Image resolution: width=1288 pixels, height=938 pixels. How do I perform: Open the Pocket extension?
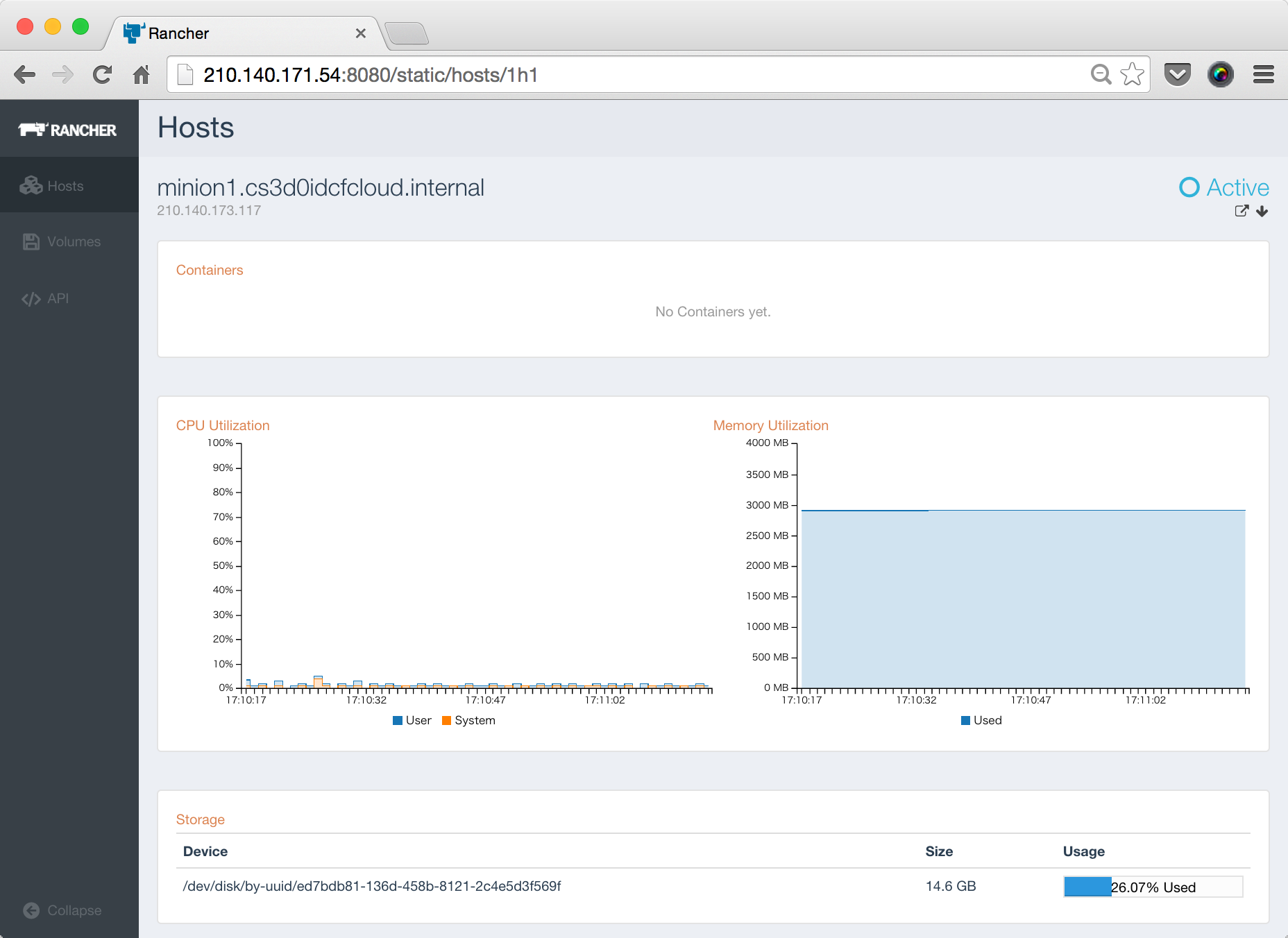tap(1178, 74)
